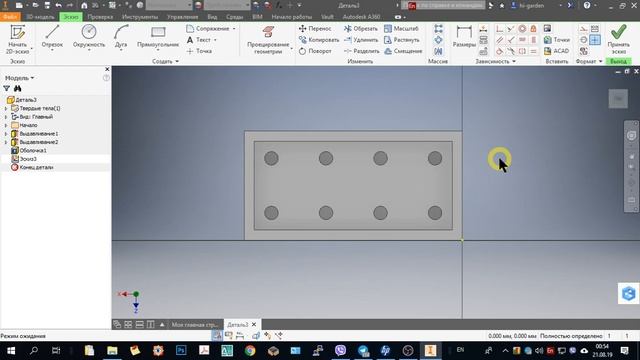The height and width of the screenshot is (360, 640).
Task: Insert Точки from the Вставить panel
Action: [557, 40]
